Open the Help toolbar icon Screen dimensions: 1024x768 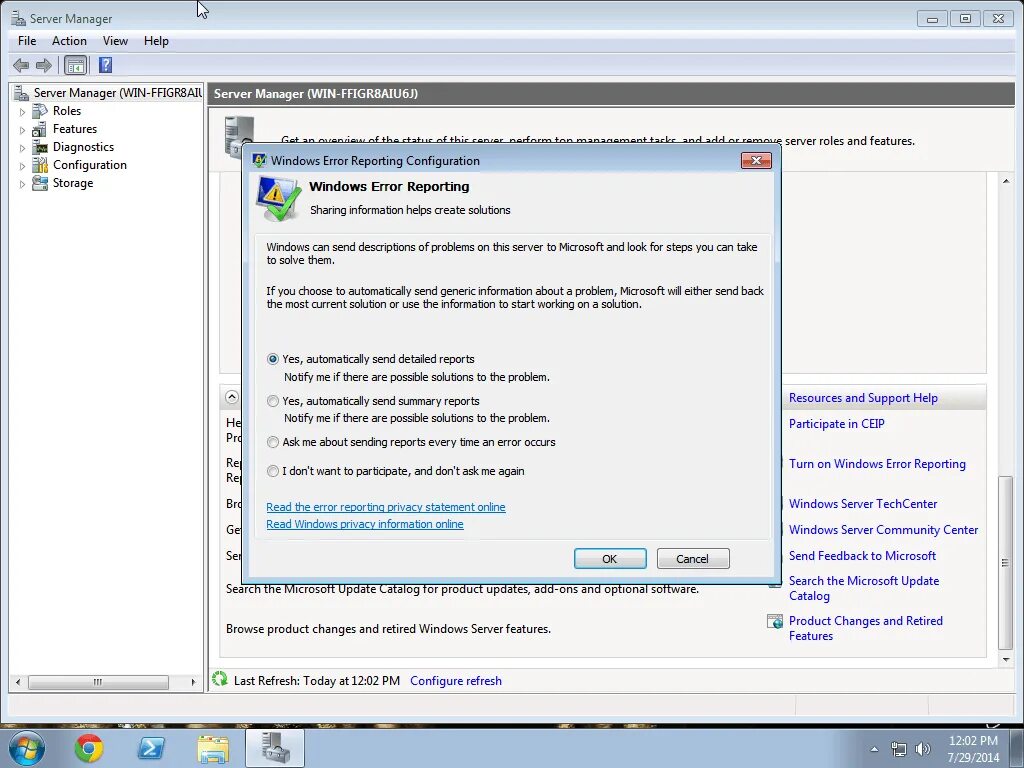pyautogui.click(x=105, y=65)
